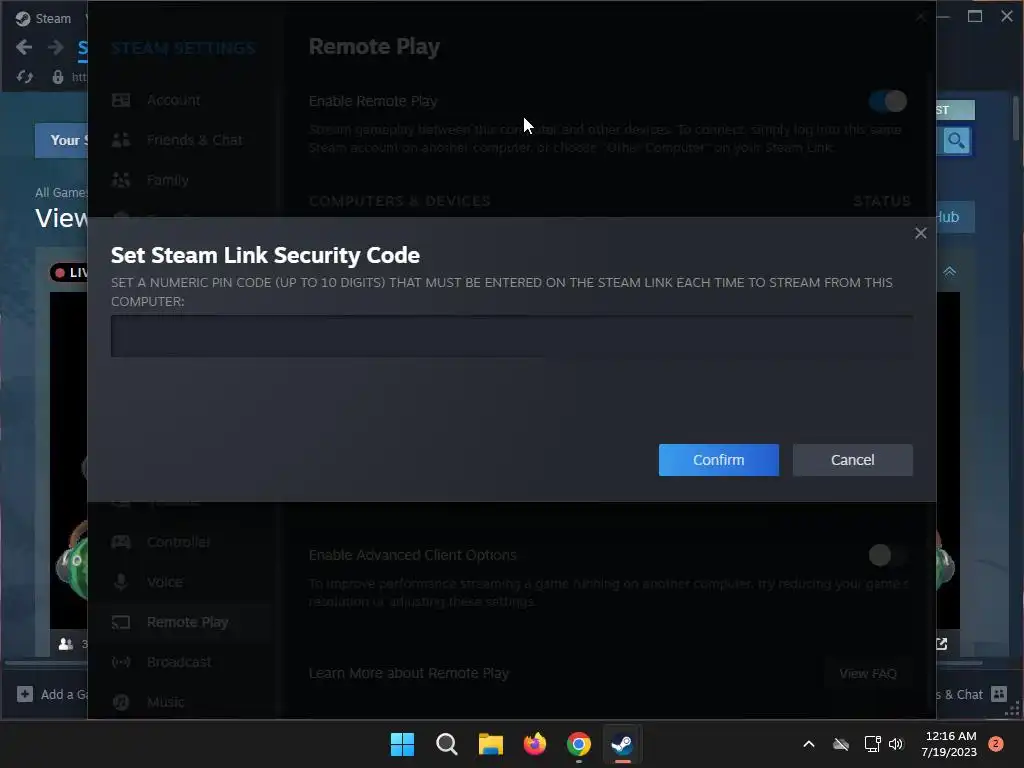The width and height of the screenshot is (1024, 768).
Task: Open File Explorer from taskbar
Action: 490,744
